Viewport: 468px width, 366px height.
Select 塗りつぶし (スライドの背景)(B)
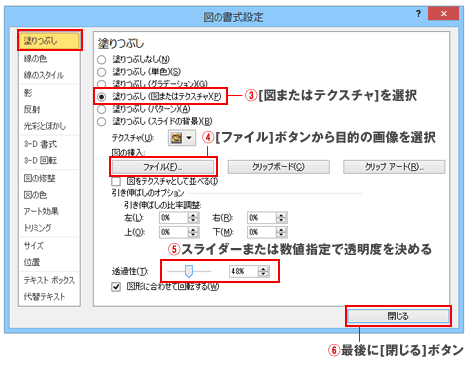101,122
